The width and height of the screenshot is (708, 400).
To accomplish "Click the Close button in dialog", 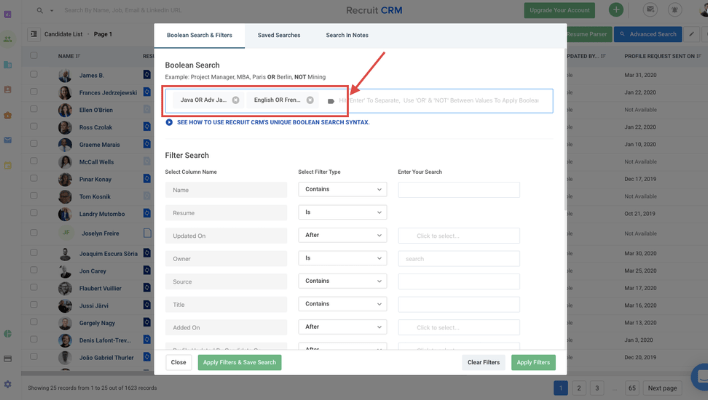I will click(x=178, y=363).
